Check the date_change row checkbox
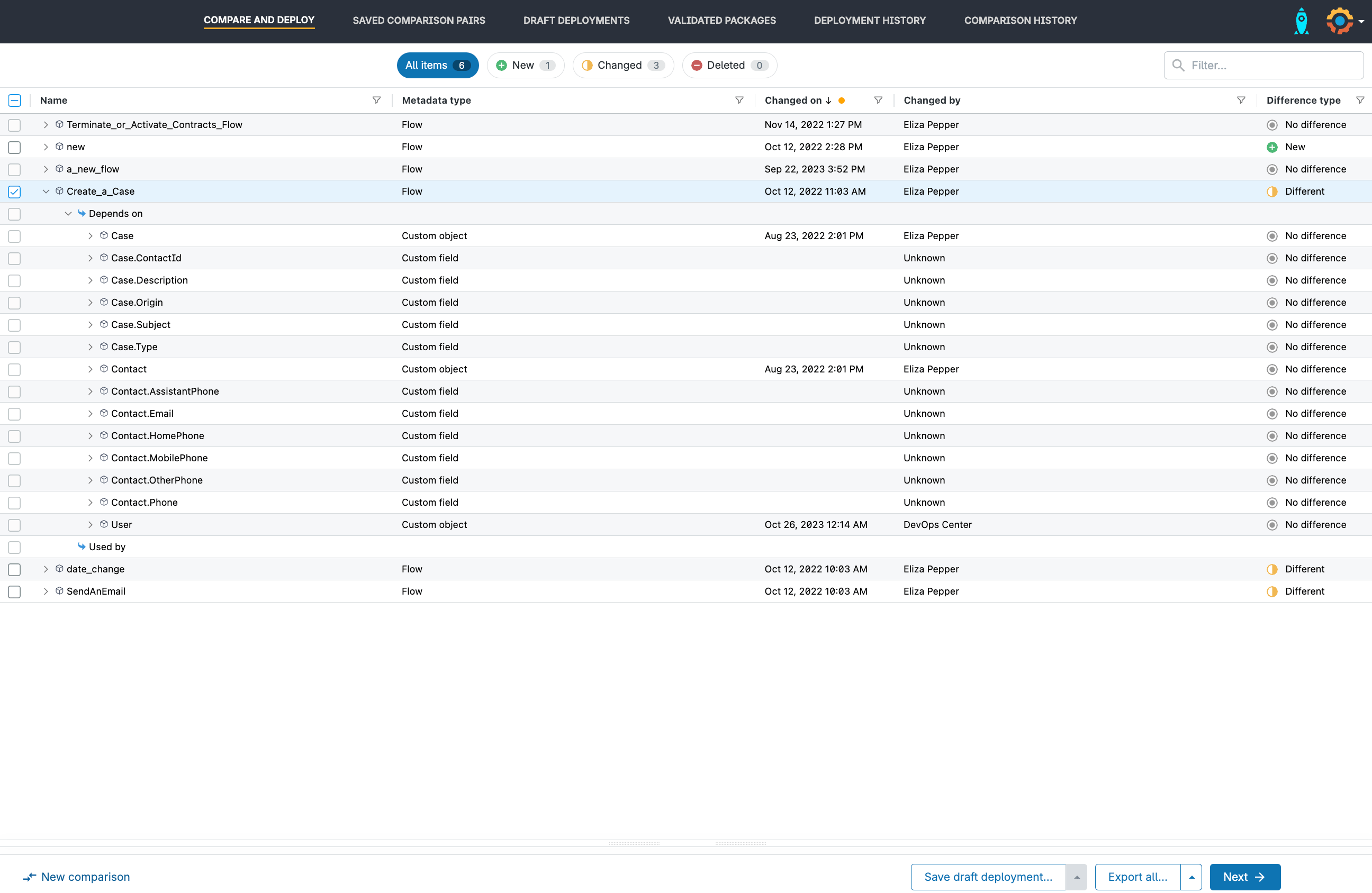Image resolution: width=1372 pixels, height=893 pixels. (x=14, y=569)
